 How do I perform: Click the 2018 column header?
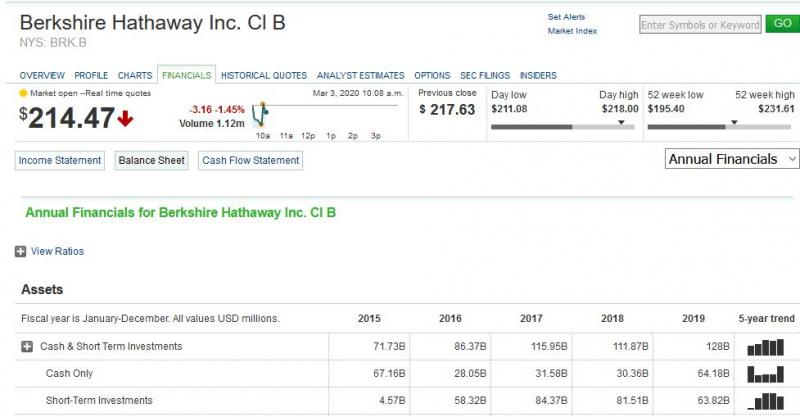coord(612,318)
